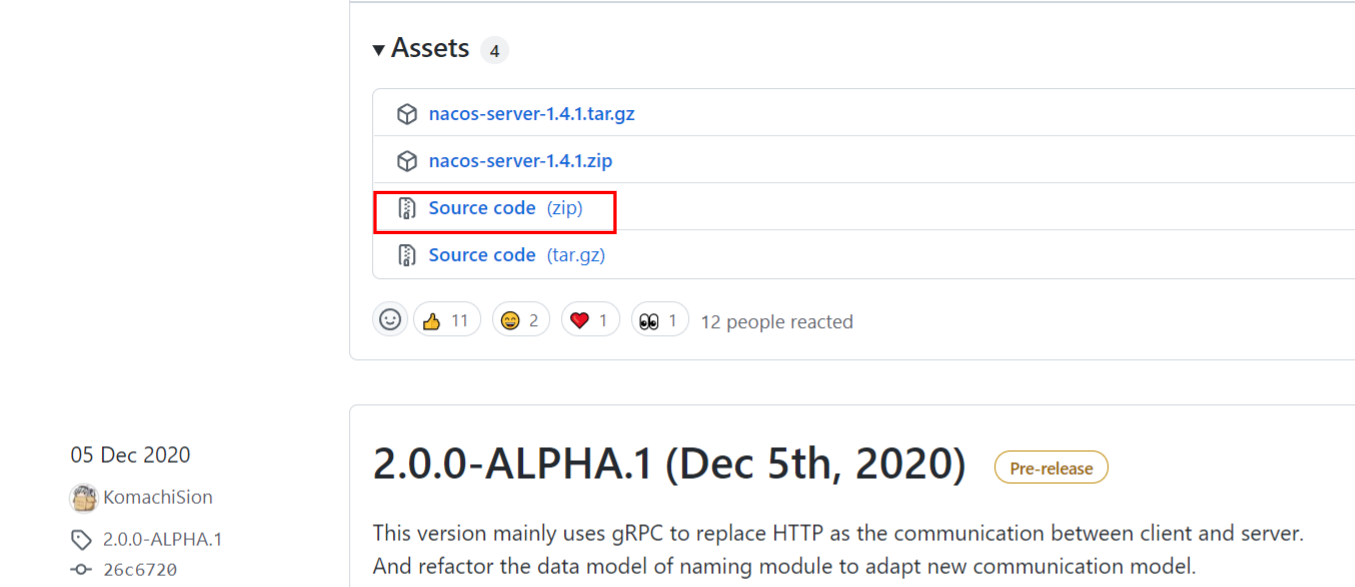Collapse the Assets section triangle
This screenshot has width=1355, height=587.
click(379, 49)
